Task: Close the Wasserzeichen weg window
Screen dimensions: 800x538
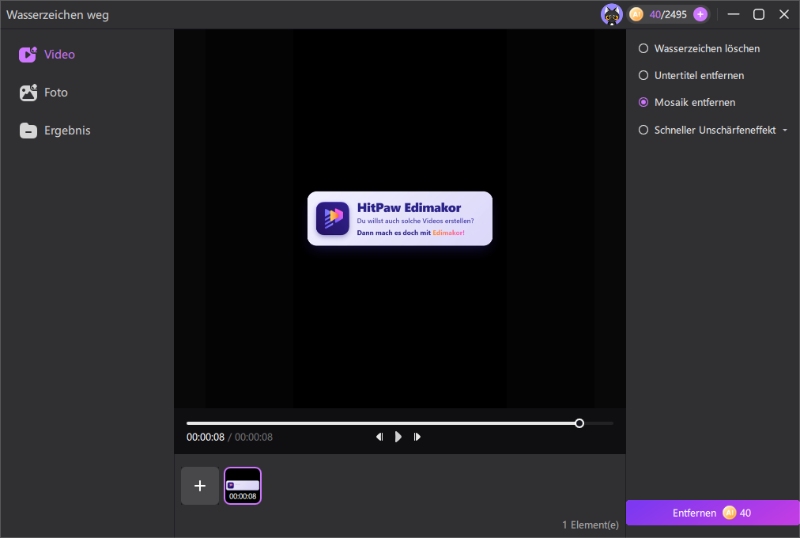Action: (x=784, y=14)
